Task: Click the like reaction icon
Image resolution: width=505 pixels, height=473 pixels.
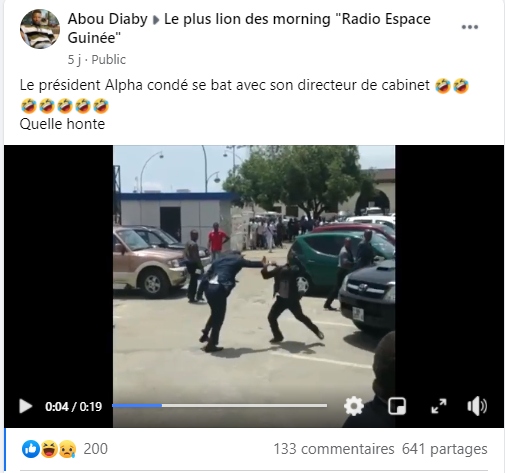Action: click(31, 449)
